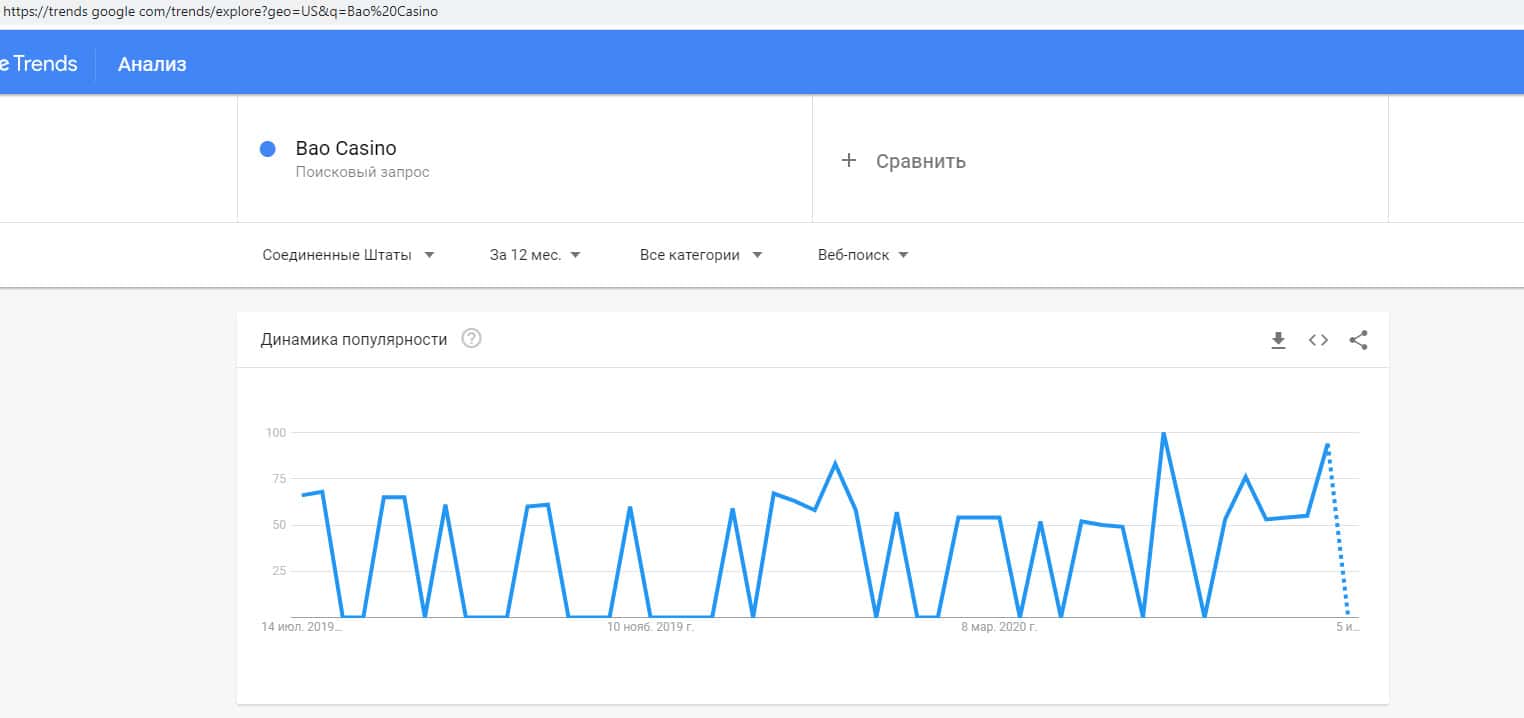Expand the Все категории dropdown

[700, 255]
